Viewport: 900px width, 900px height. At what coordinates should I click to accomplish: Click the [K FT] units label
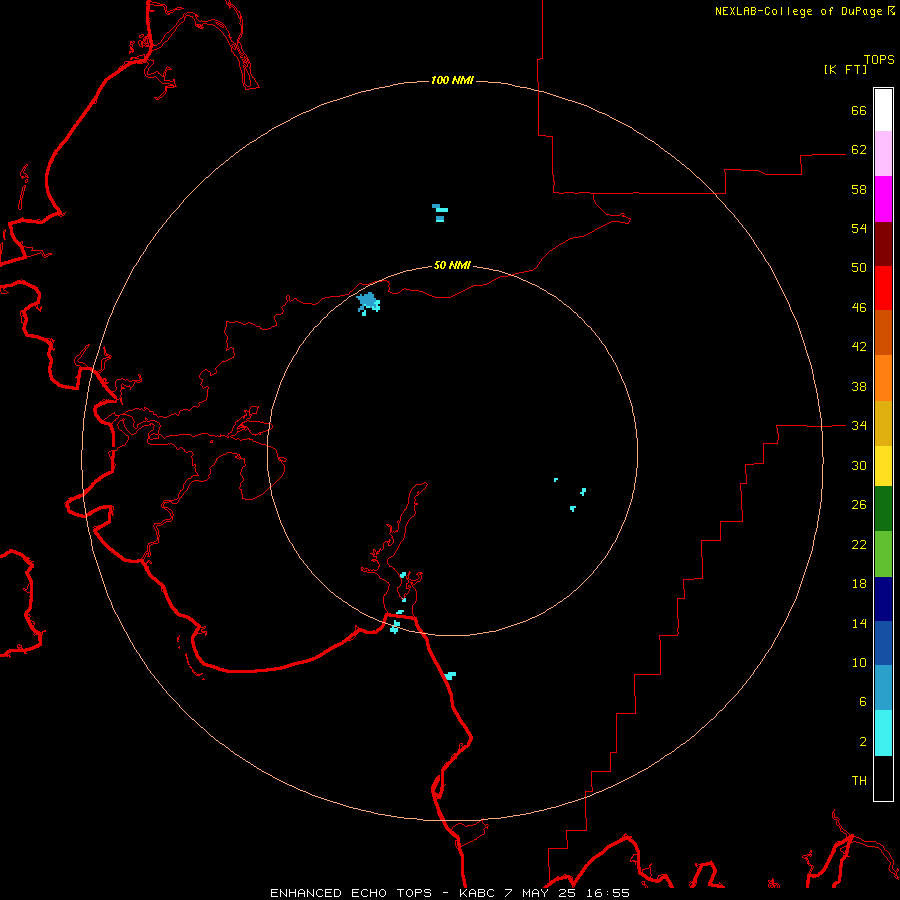(x=845, y=69)
